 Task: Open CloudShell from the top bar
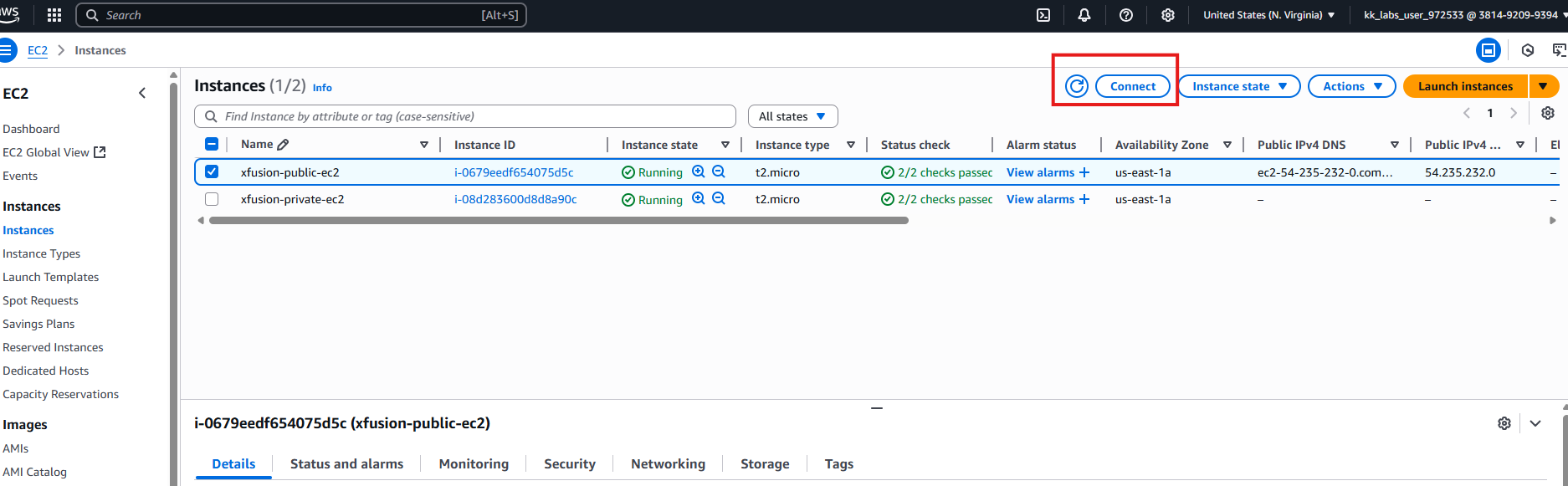coord(1043,15)
